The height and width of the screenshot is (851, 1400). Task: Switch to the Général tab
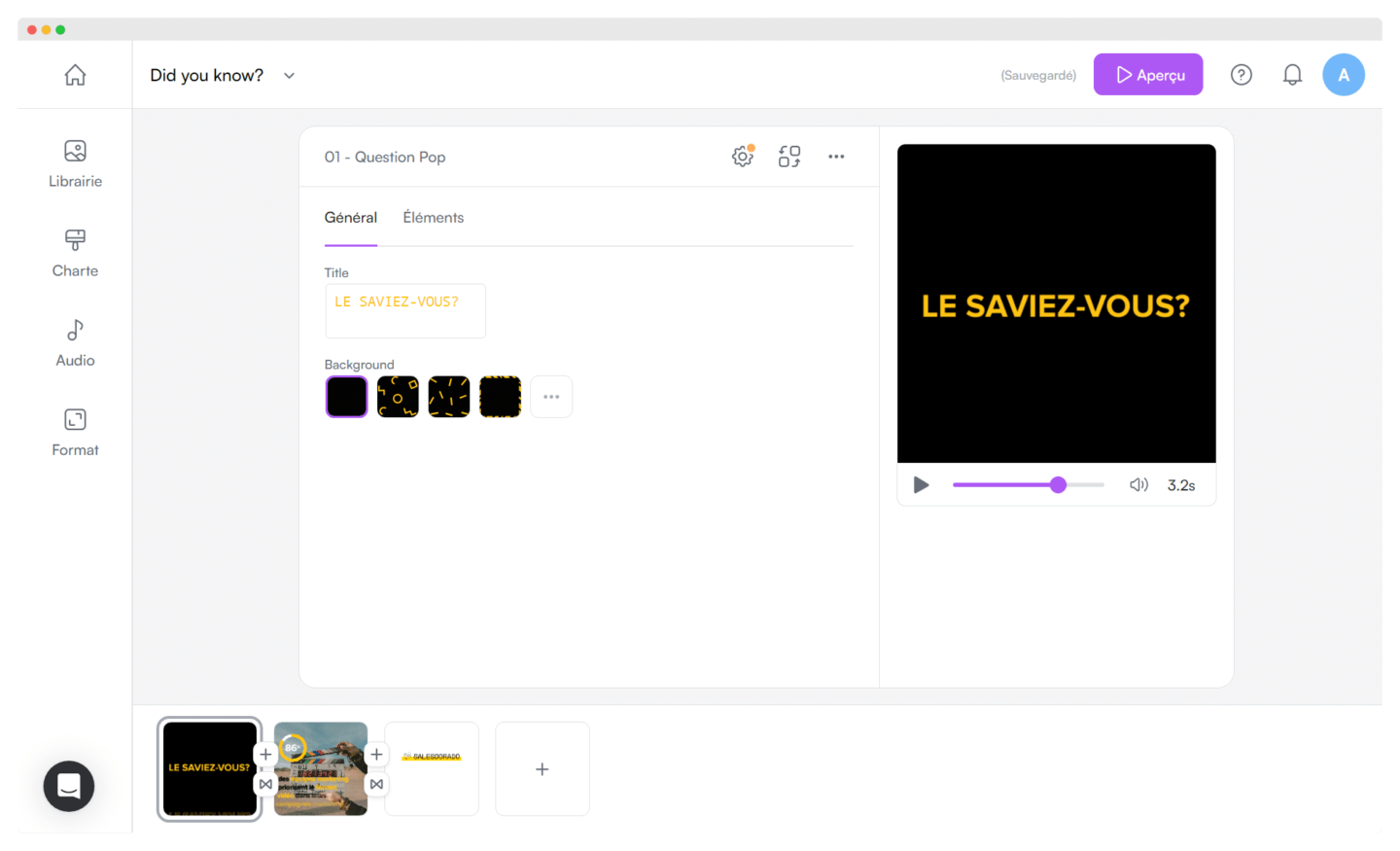click(x=351, y=218)
